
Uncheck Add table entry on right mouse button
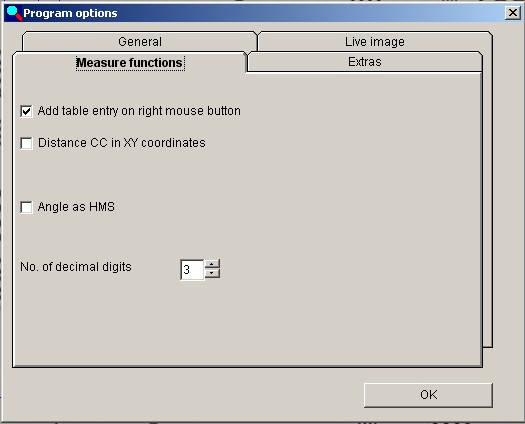(26, 111)
